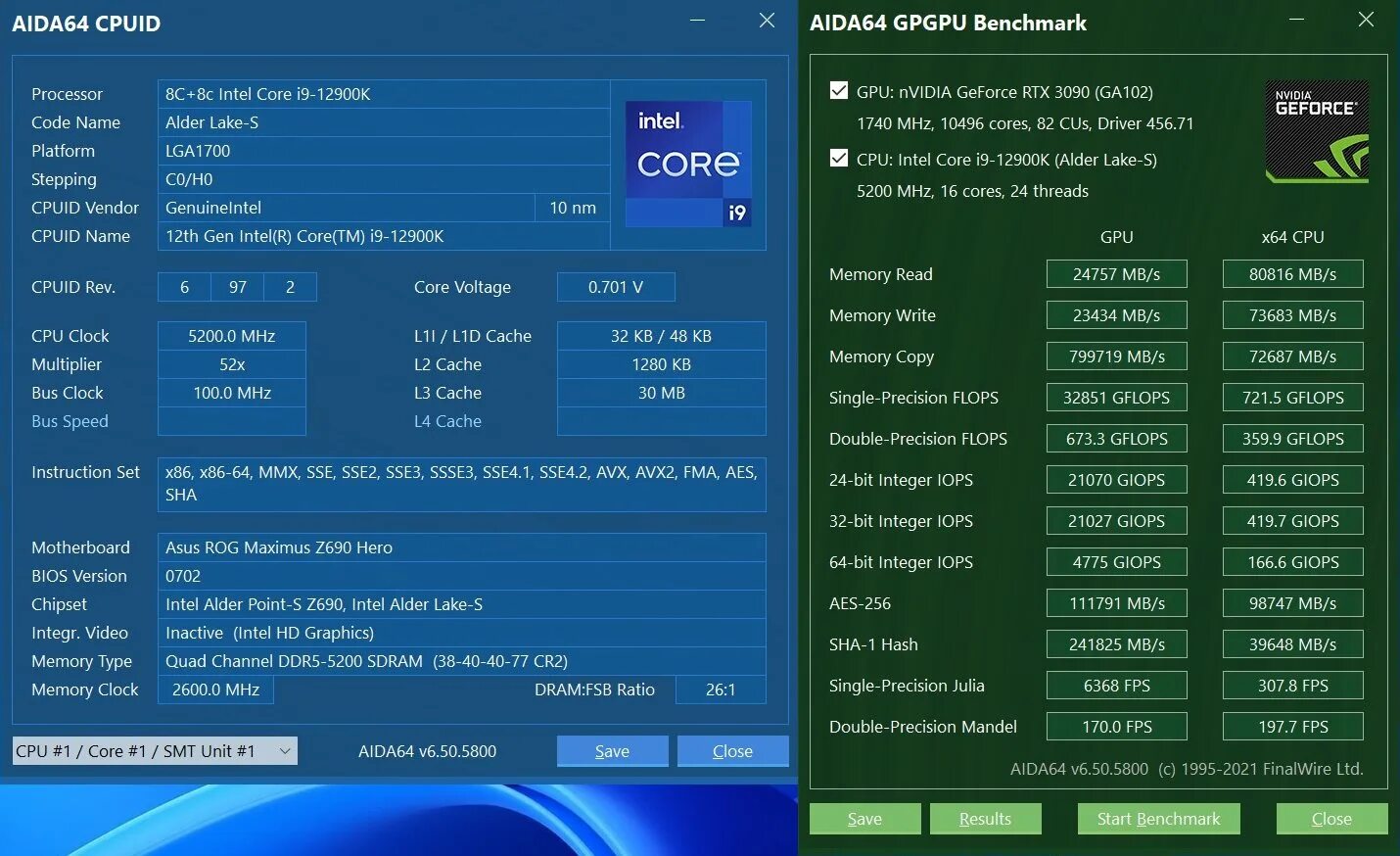This screenshot has width=1400, height=856.
Task: Uncheck the GPU nVIDIA GeForce RTX 3090 checkbox
Action: click(x=839, y=91)
